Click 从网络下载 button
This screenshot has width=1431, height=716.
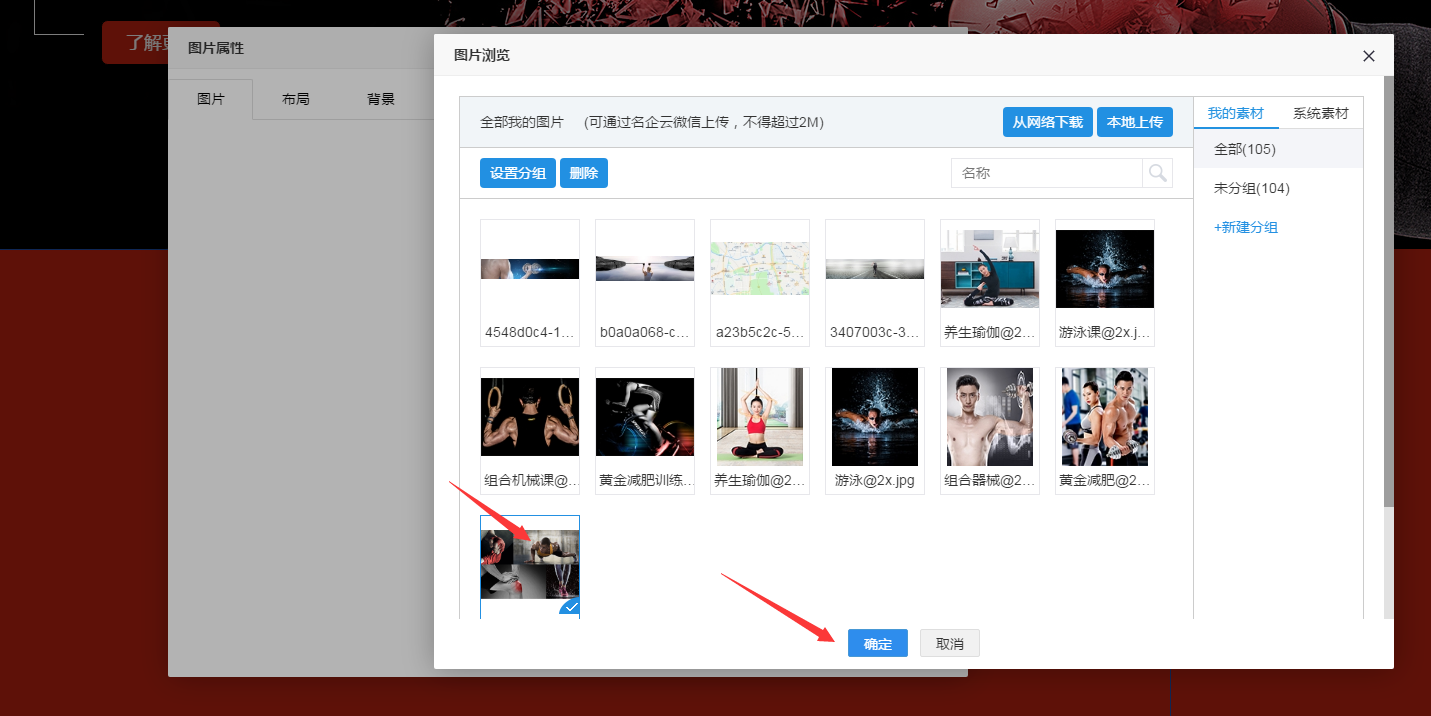click(x=1047, y=122)
